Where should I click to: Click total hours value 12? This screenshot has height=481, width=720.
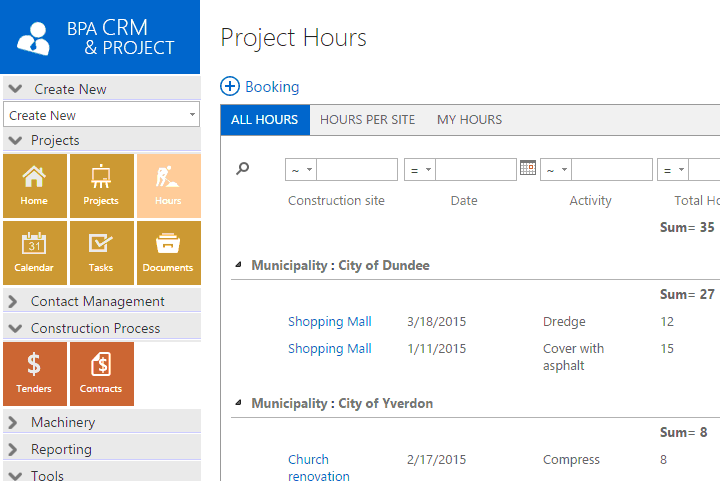(x=667, y=322)
